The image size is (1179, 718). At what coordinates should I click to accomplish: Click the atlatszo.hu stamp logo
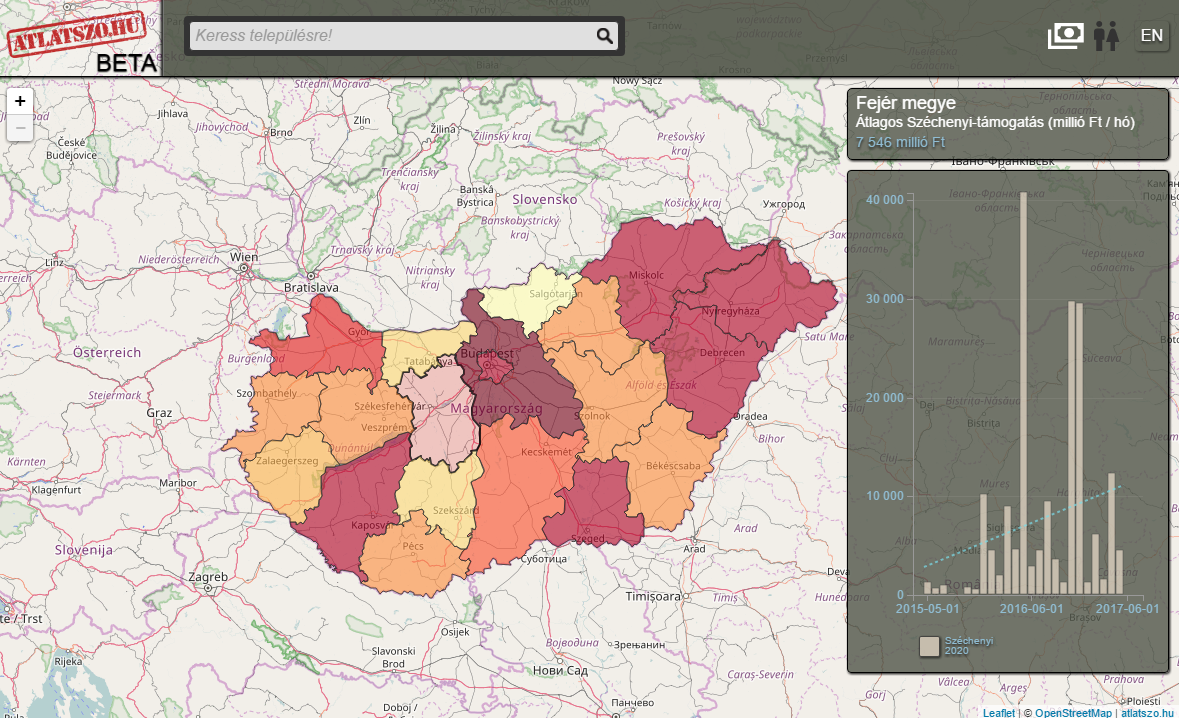(78, 34)
